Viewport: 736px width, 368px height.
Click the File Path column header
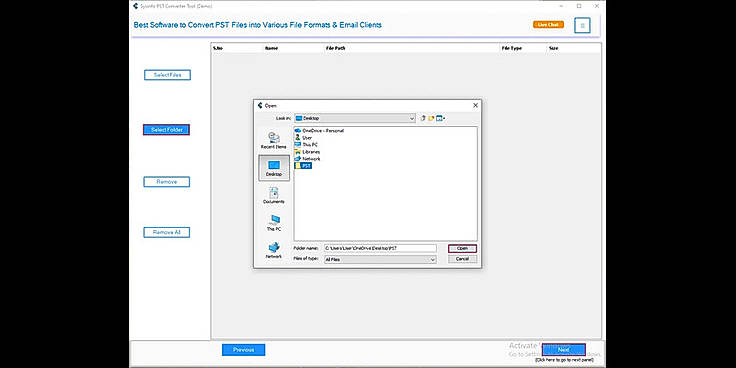coord(335,48)
